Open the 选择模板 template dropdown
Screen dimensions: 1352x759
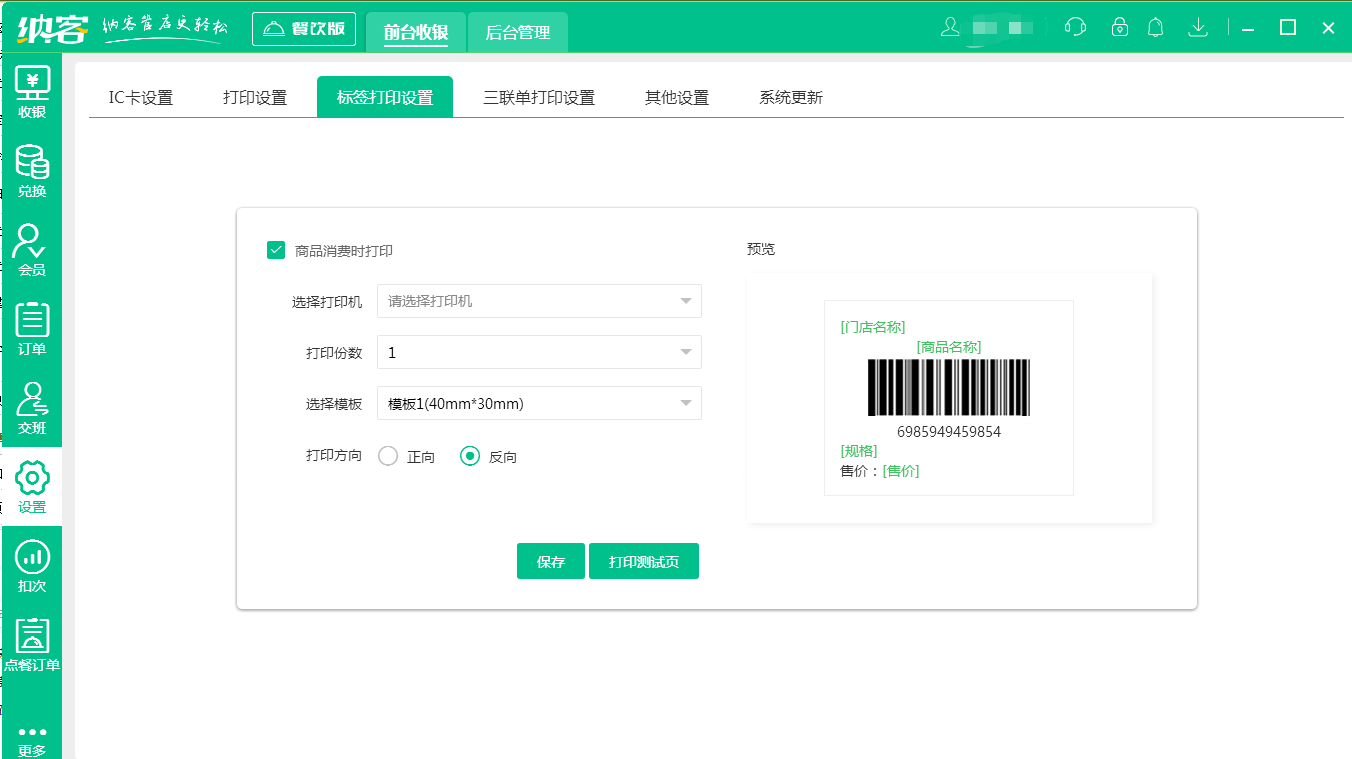pyautogui.click(x=539, y=404)
